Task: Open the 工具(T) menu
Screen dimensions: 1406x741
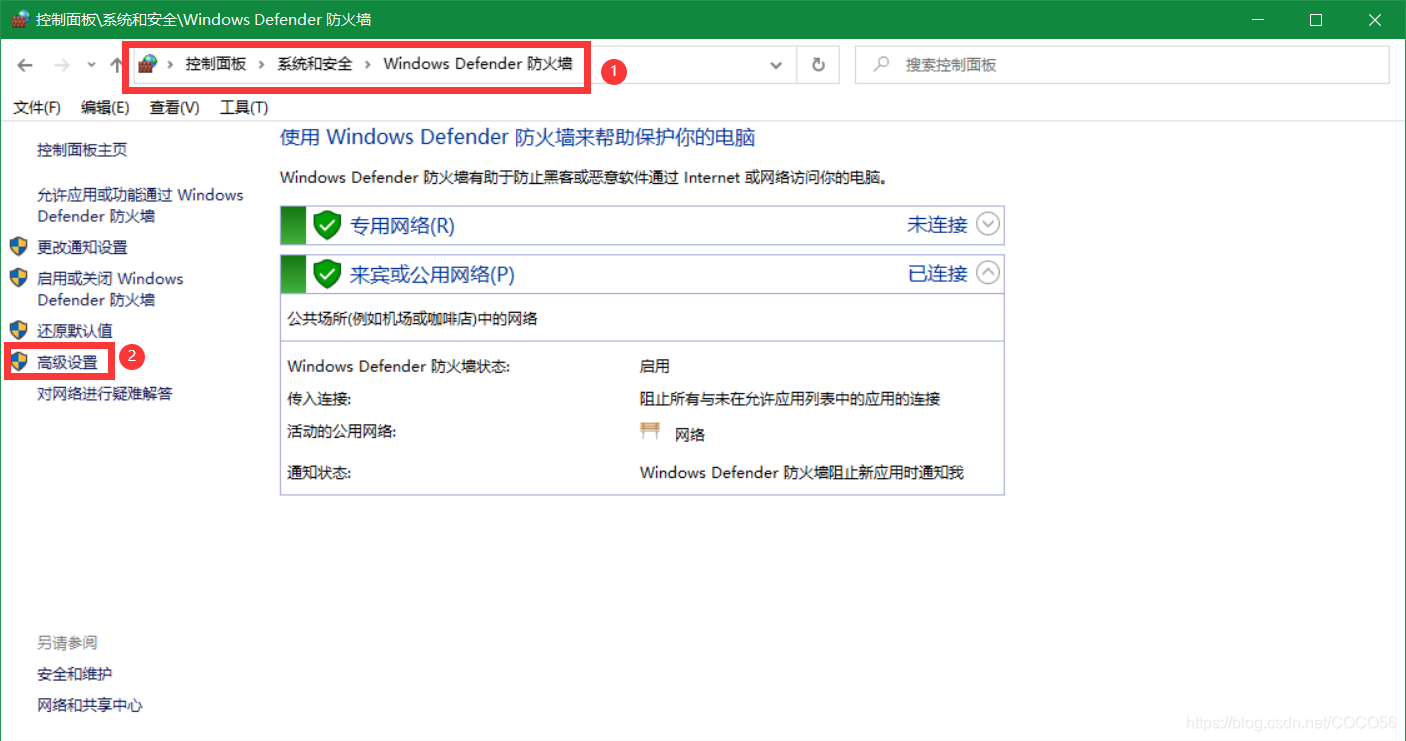Action: tap(244, 107)
